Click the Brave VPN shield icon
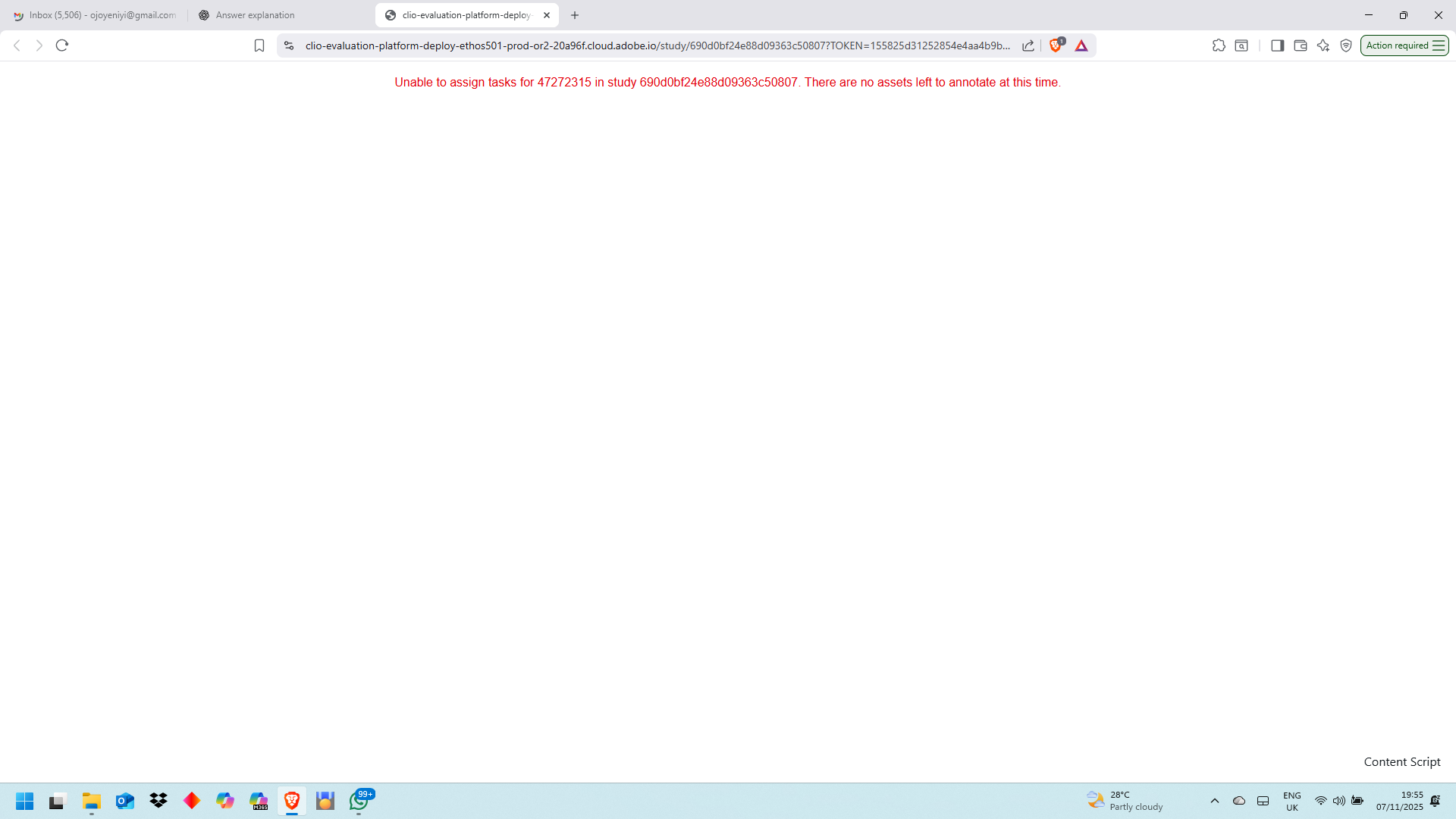 1346,45
